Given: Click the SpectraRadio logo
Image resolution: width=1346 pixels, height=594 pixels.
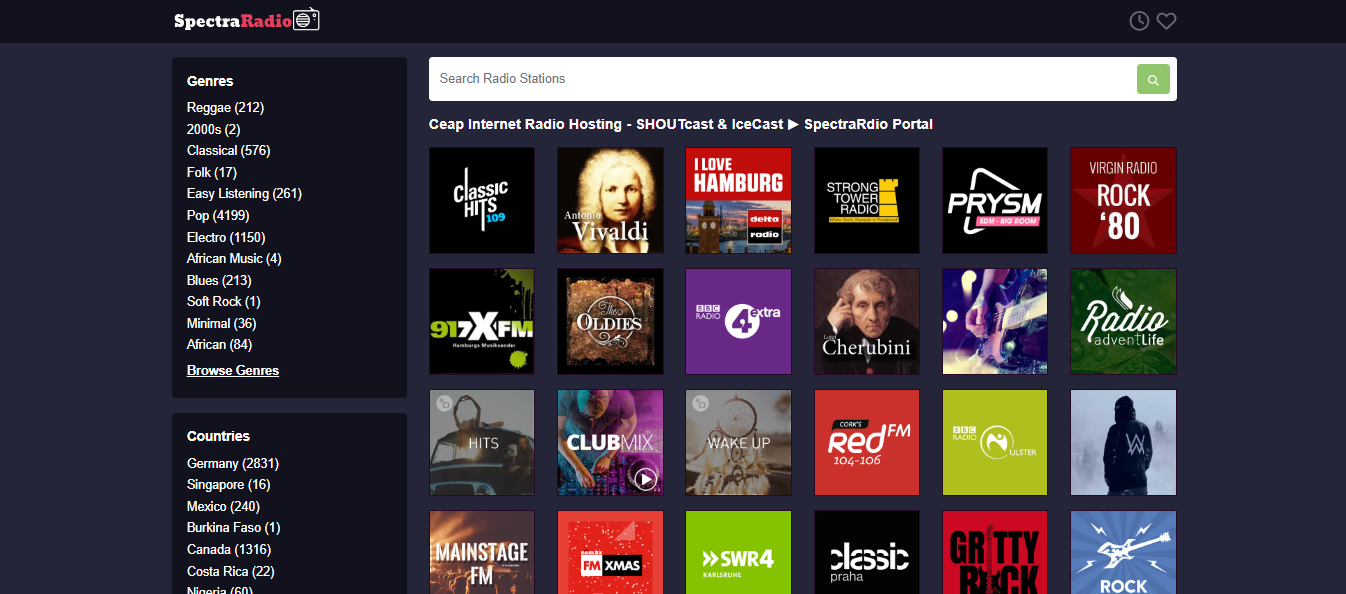Looking at the screenshot, I should [246, 20].
